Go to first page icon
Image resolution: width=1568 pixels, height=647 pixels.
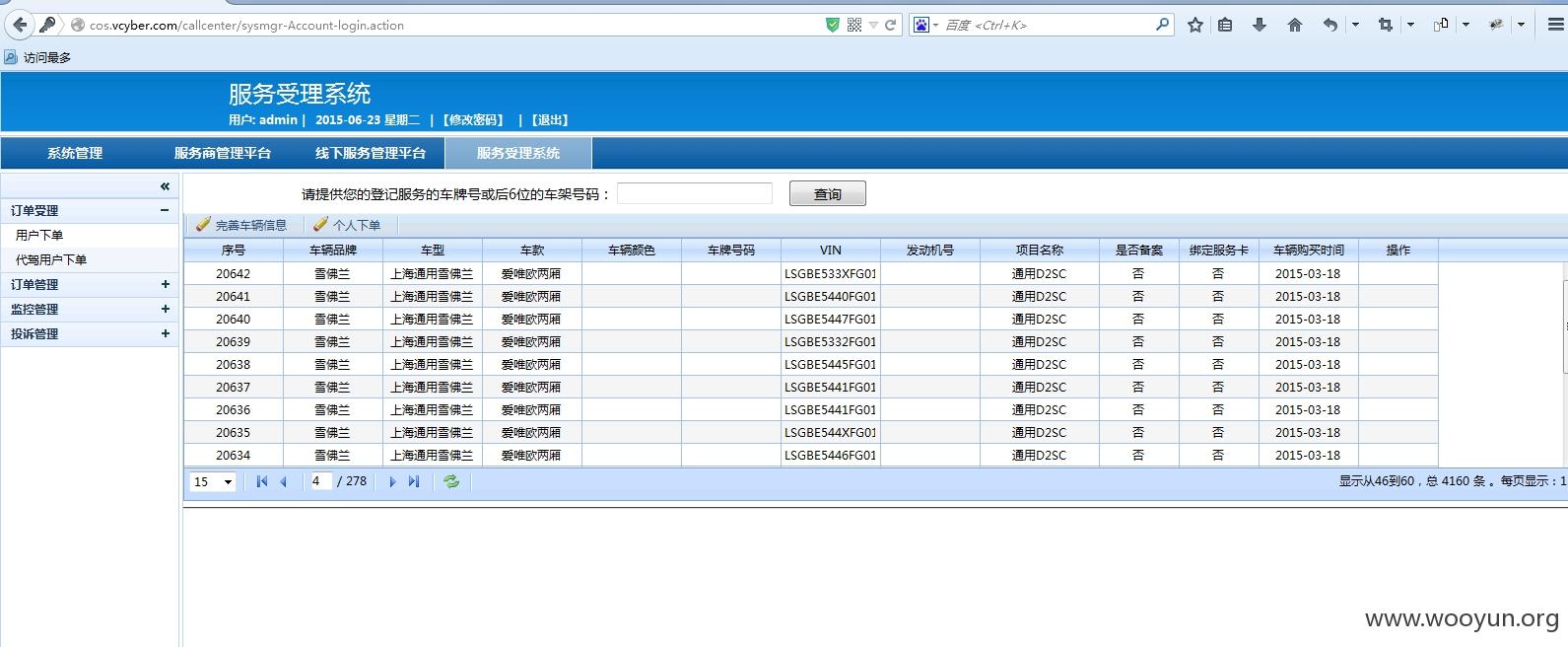[x=261, y=482]
